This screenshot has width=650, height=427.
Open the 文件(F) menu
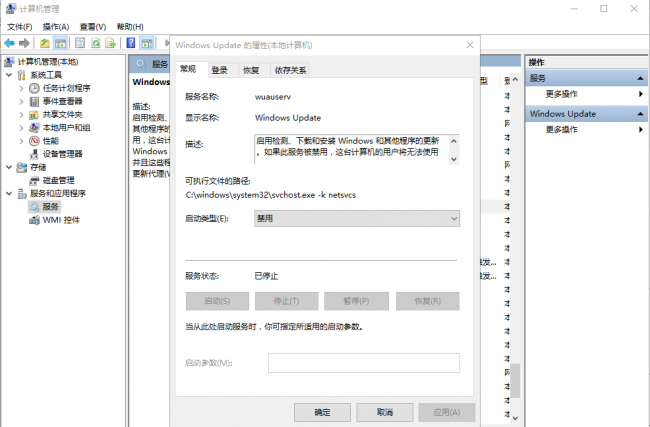click(x=19, y=27)
